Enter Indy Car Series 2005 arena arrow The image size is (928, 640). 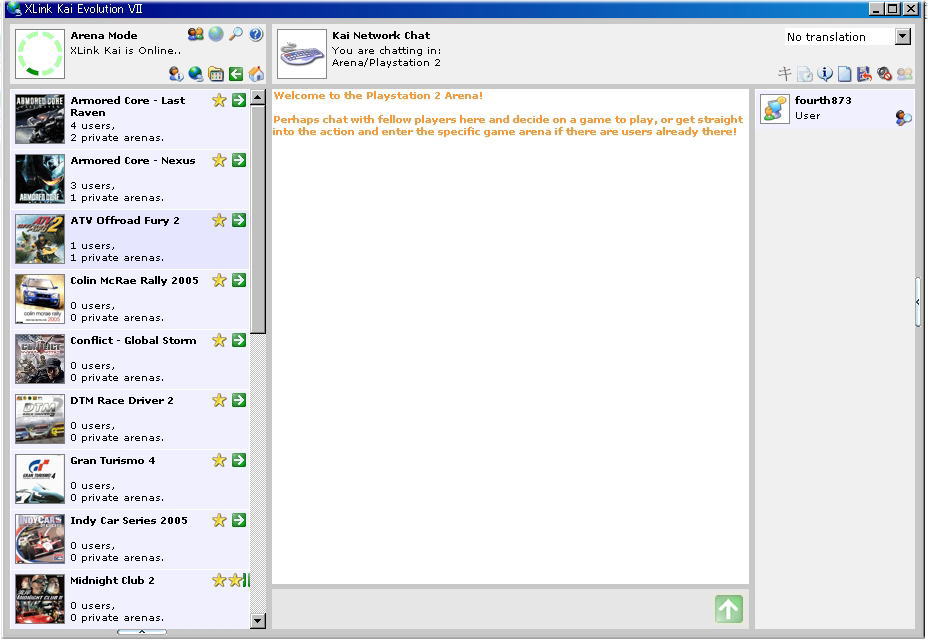click(239, 520)
